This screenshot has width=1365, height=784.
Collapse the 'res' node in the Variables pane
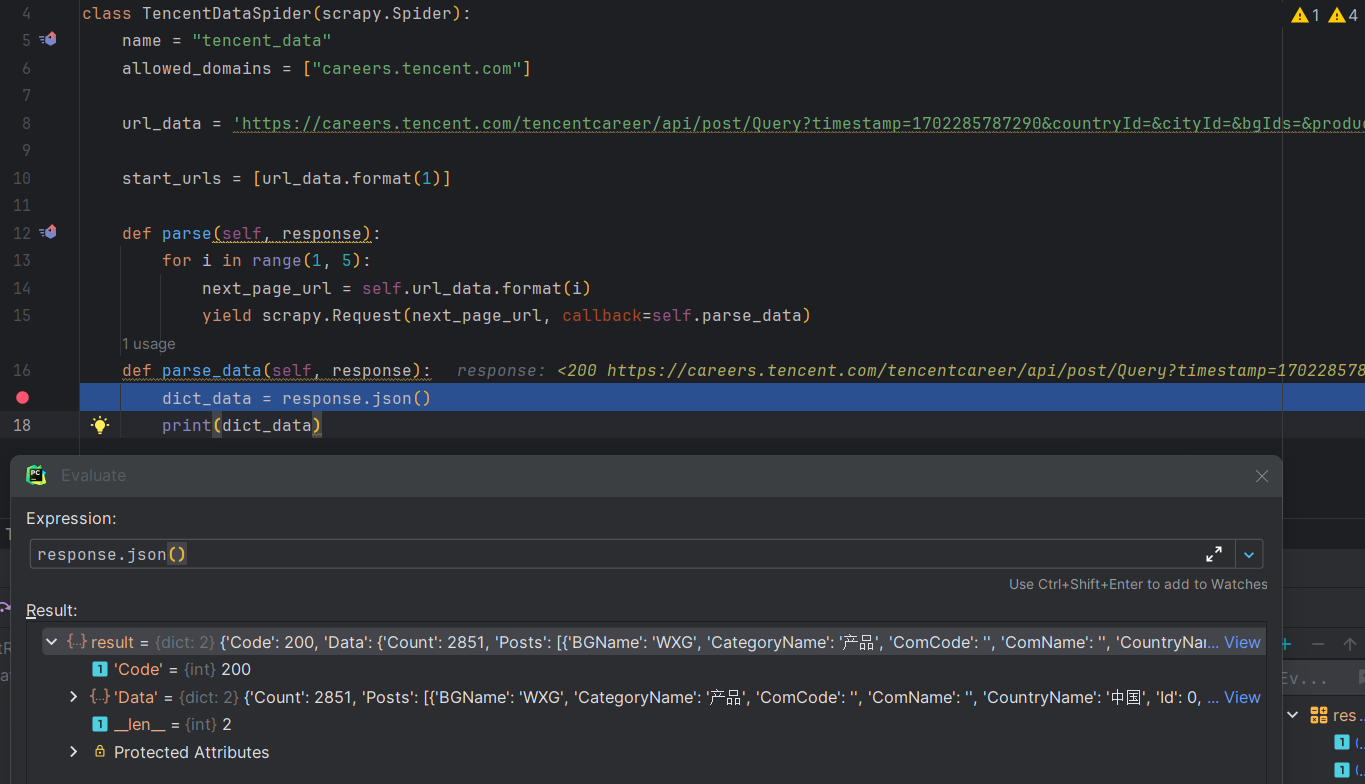(1293, 715)
